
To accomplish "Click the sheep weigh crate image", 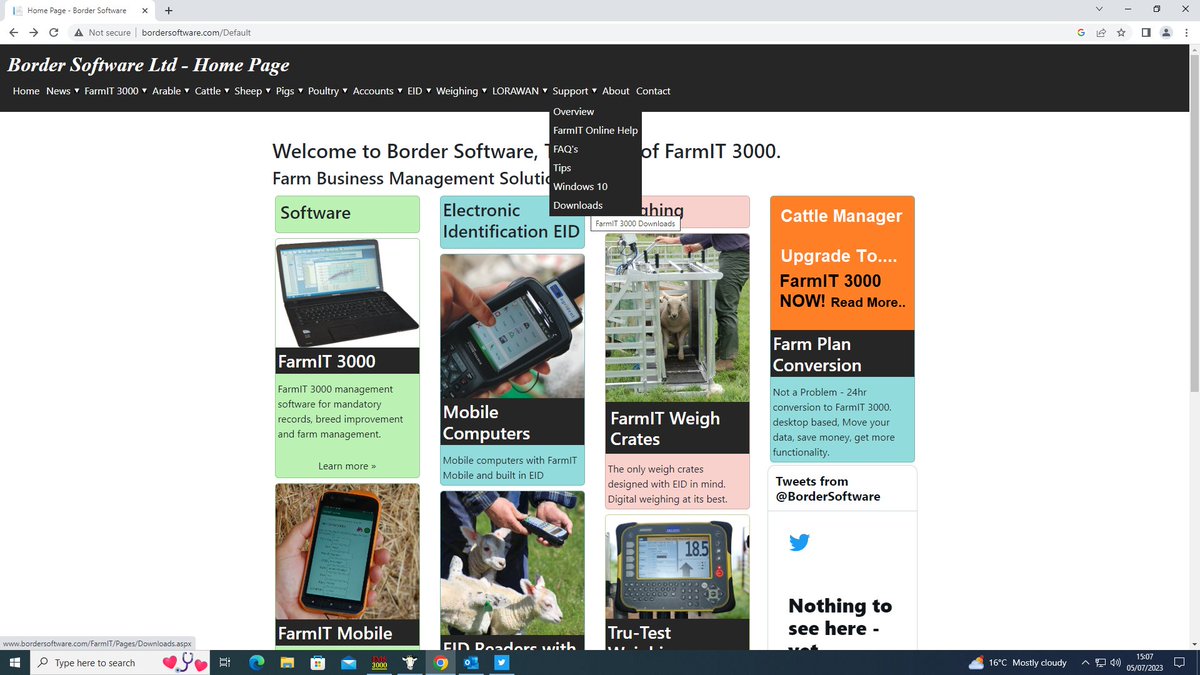I will [x=677, y=318].
